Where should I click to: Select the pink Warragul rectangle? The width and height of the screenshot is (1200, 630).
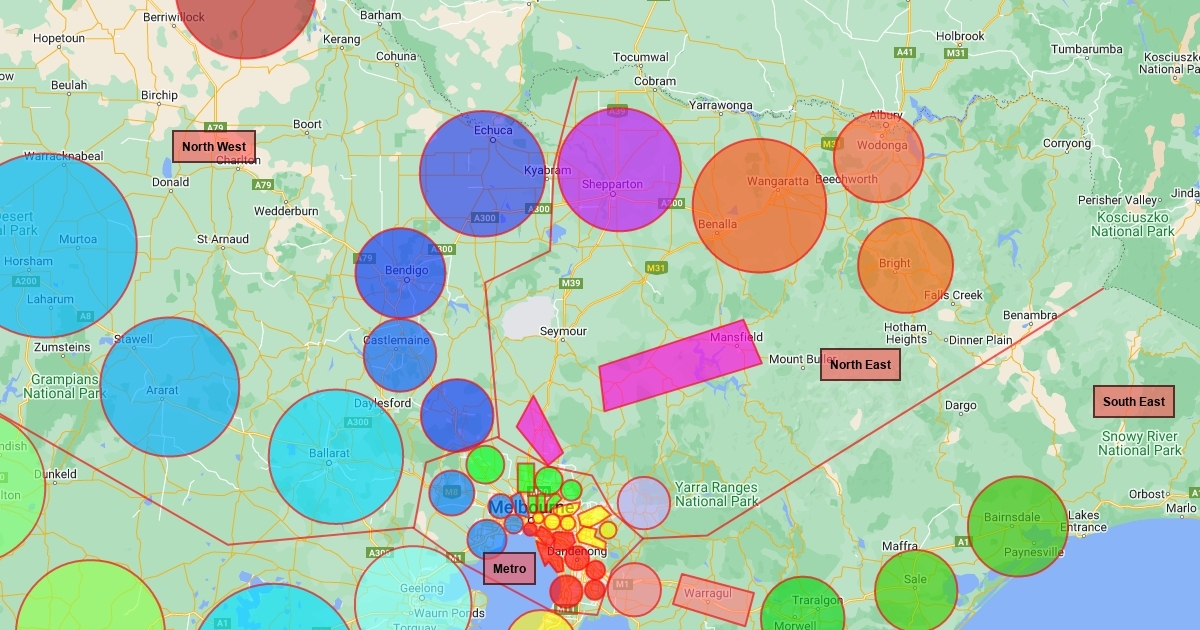click(x=713, y=596)
